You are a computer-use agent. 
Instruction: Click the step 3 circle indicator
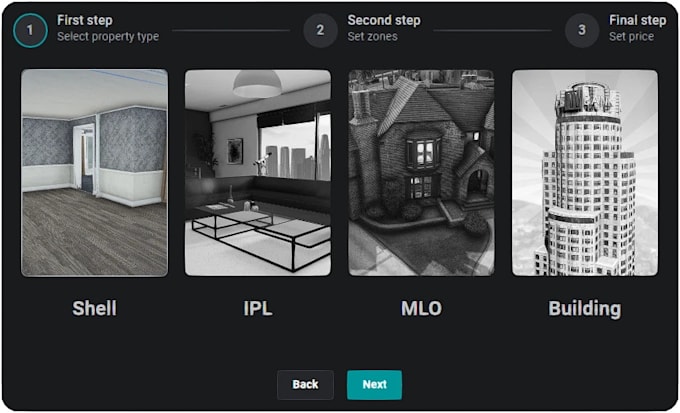(x=582, y=30)
